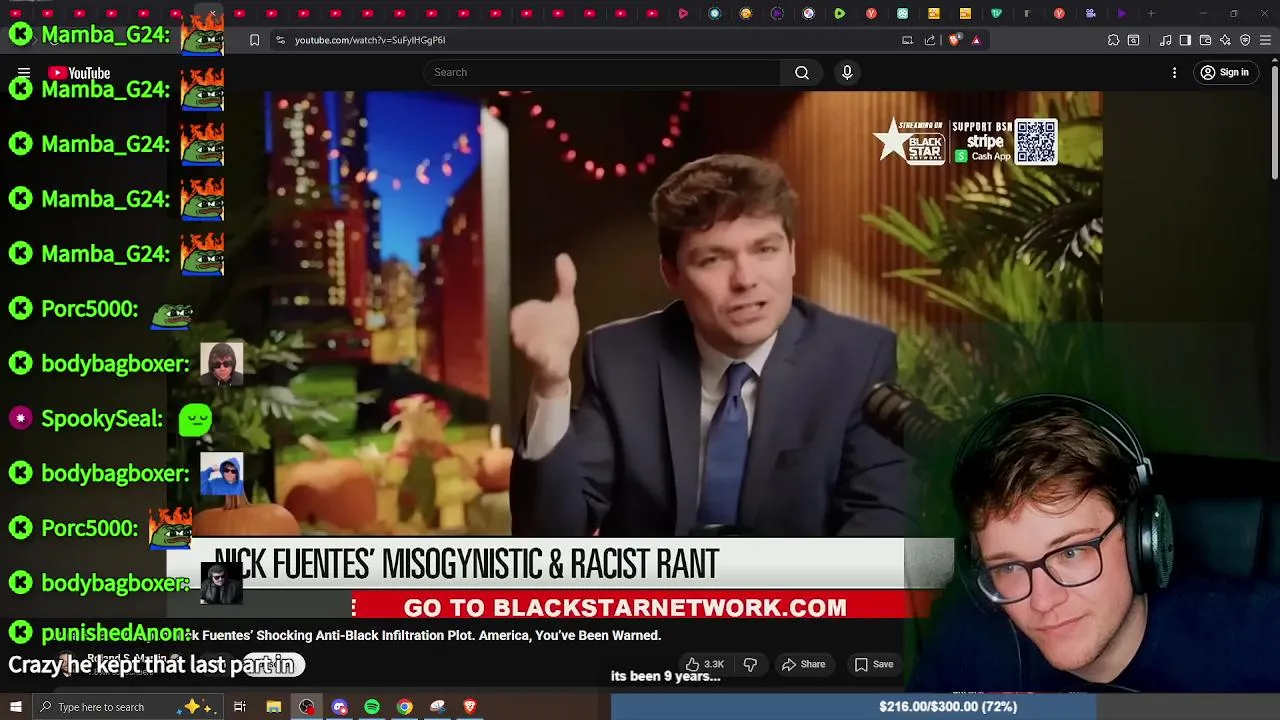Open OBS Studio from the taskbar

(306, 707)
